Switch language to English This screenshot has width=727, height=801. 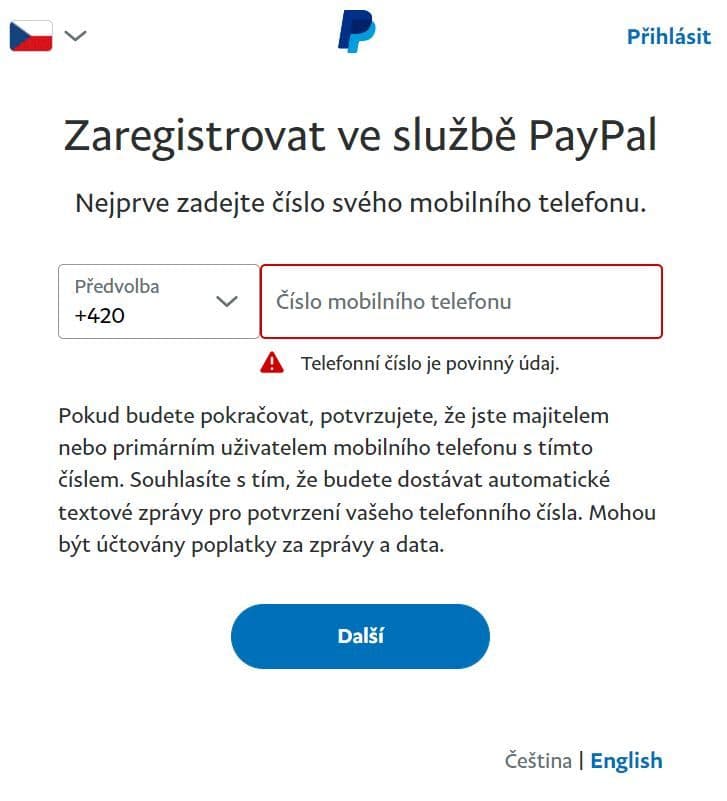[626, 761]
